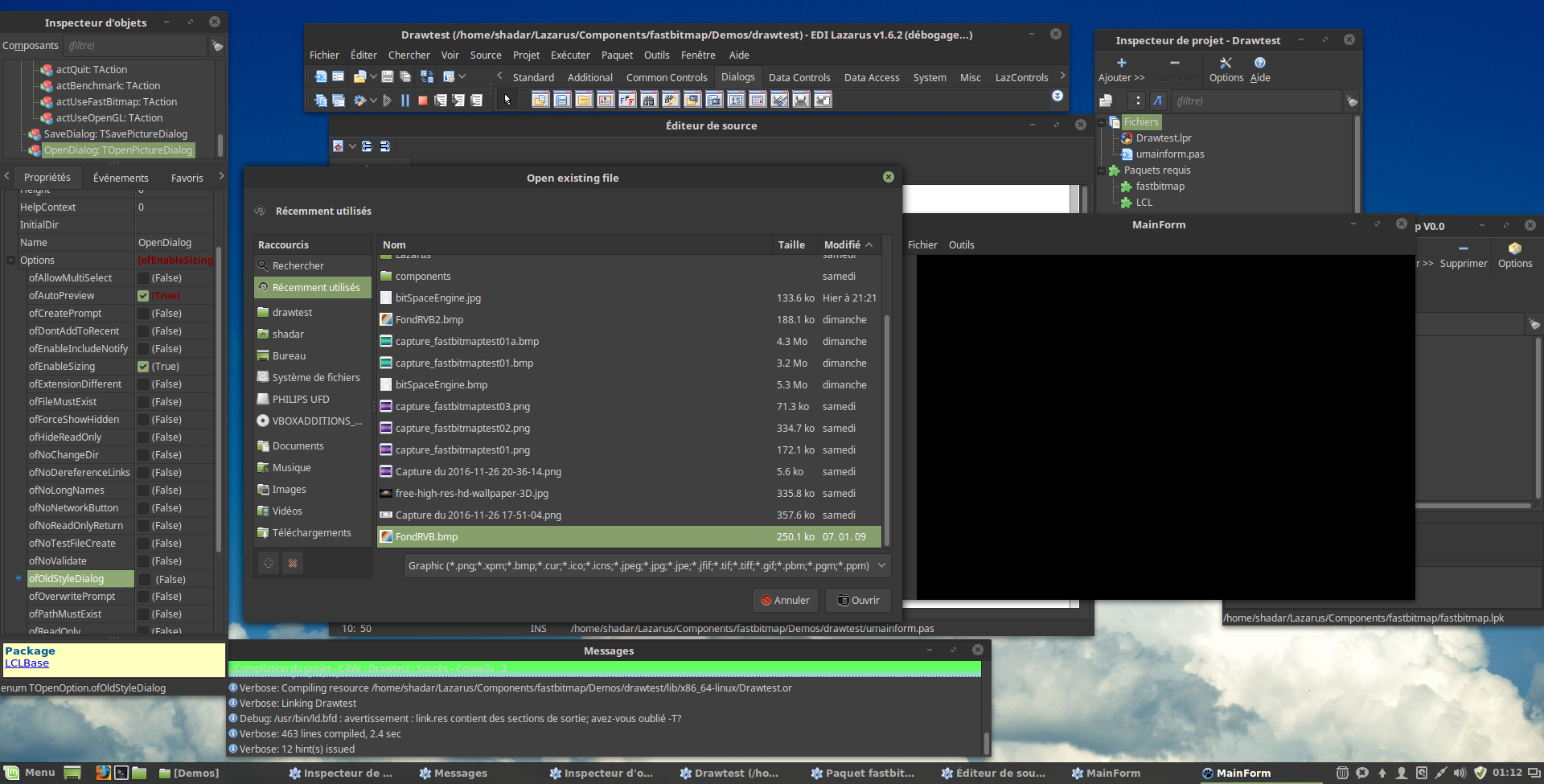The width and height of the screenshot is (1544, 784).
Task: Click the Ouvrir button
Action: click(x=858, y=600)
